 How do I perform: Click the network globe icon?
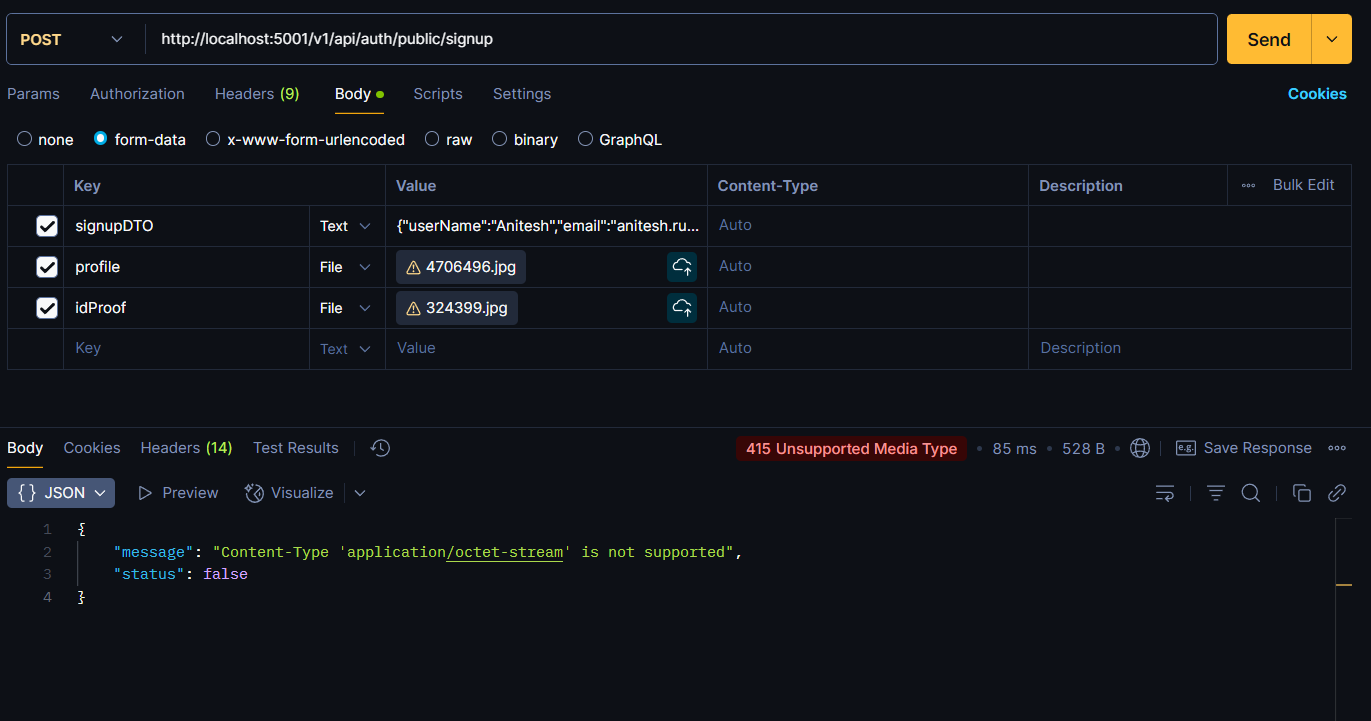click(x=1140, y=448)
